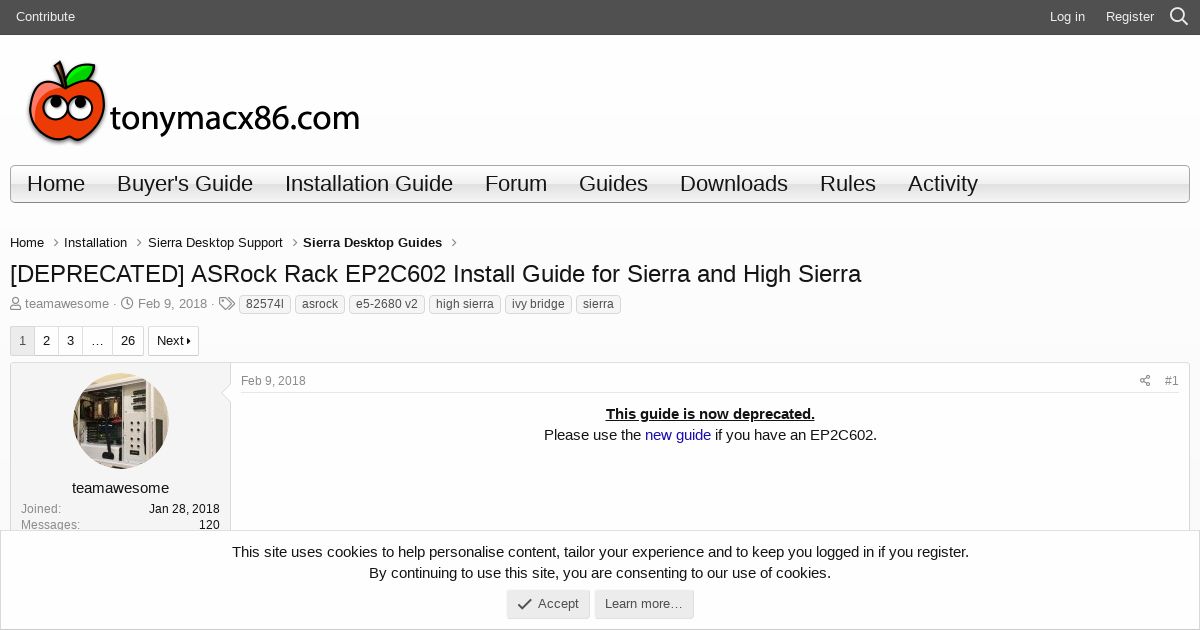Screen dimensions: 1200x630
Task: Click the Feb 9, 2018 date under title
Action: point(172,304)
